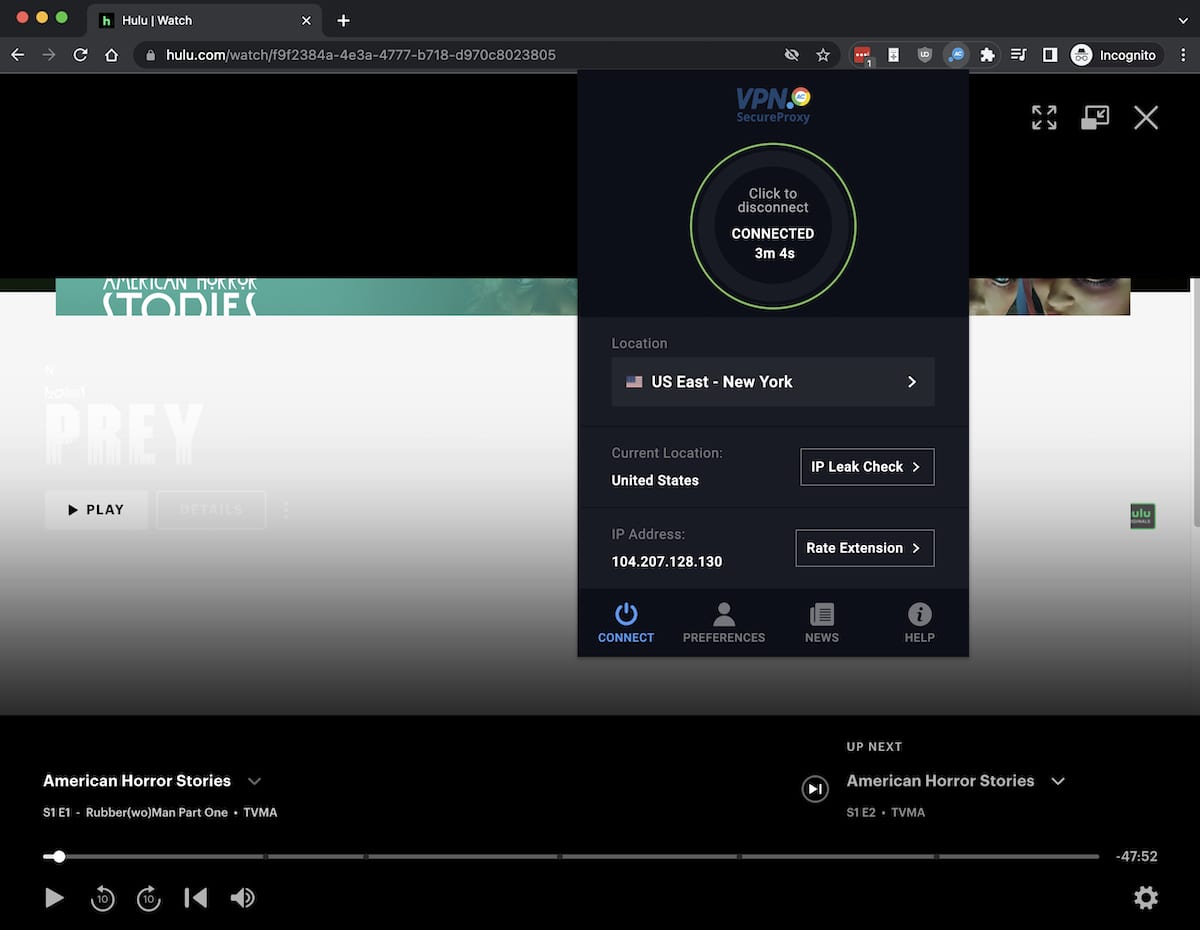
Task: Toggle the browser content blocking eye icon
Action: [792, 55]
